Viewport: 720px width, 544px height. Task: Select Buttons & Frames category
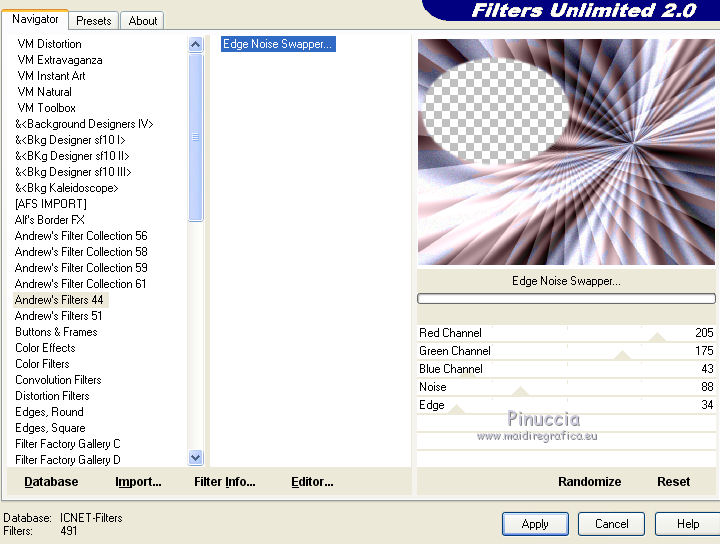56,332
